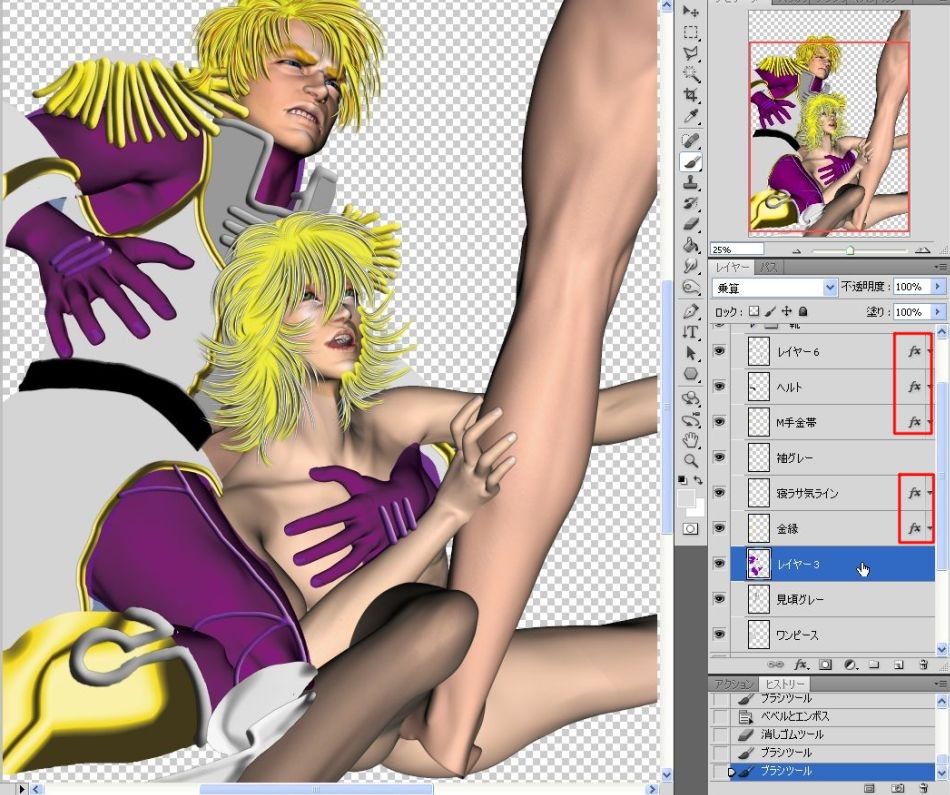The image size is (950, 795).
Task: Hide the レイヤー3 layer
Action: pos(719,563)
